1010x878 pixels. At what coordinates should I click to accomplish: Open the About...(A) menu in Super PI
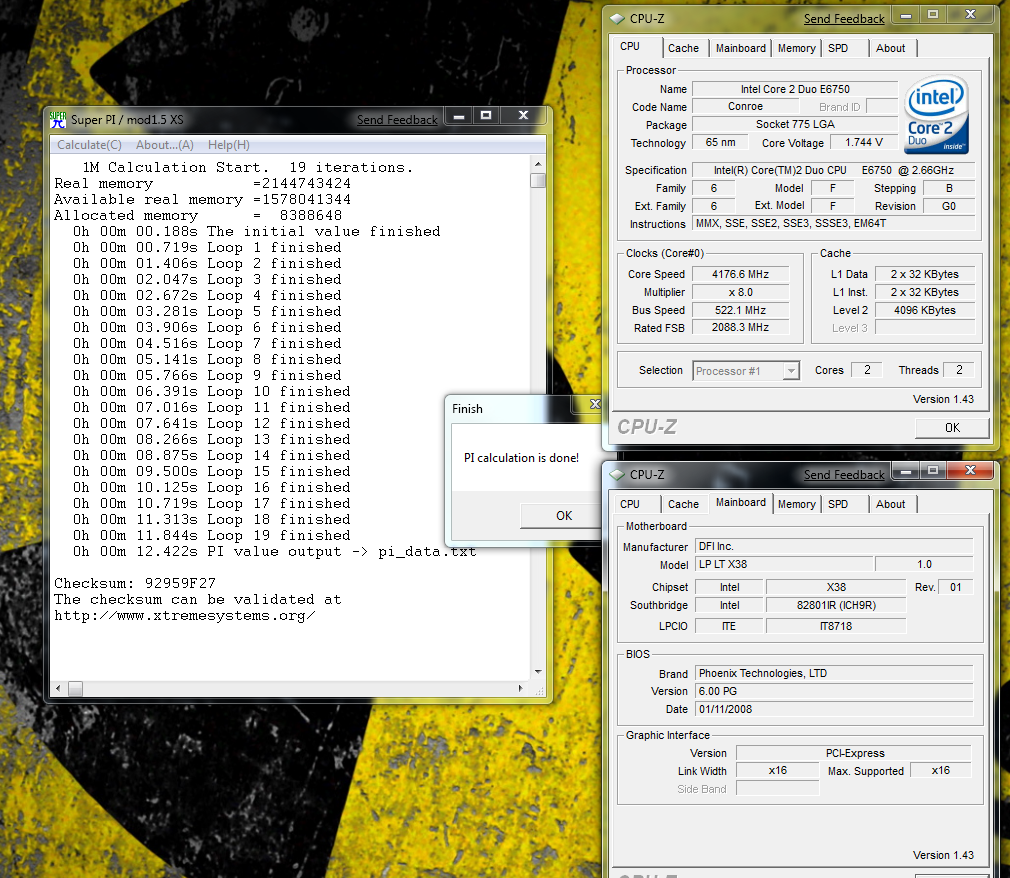tap(165, 145)
